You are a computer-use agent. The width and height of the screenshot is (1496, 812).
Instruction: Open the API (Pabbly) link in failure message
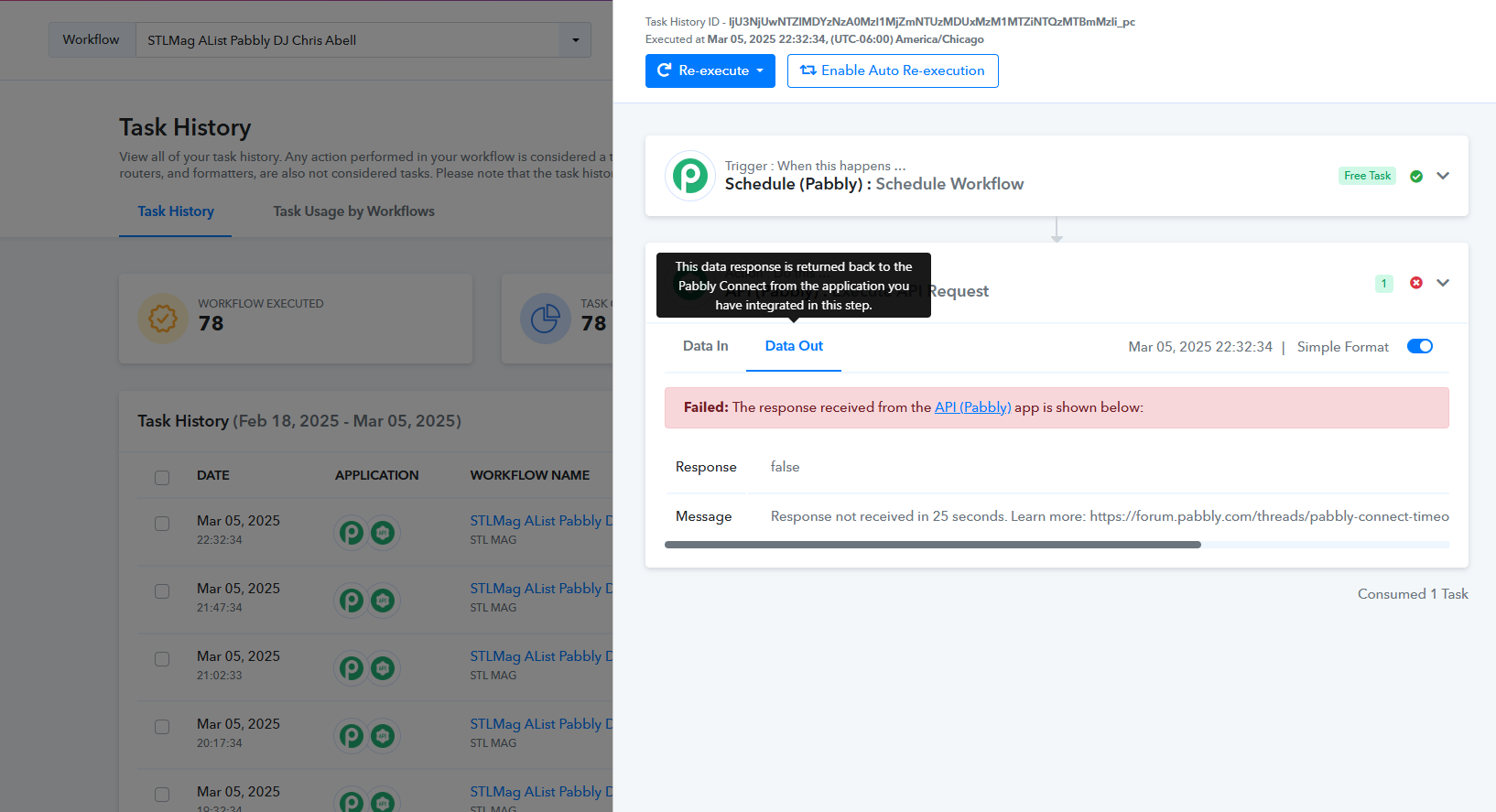(972, 407)
